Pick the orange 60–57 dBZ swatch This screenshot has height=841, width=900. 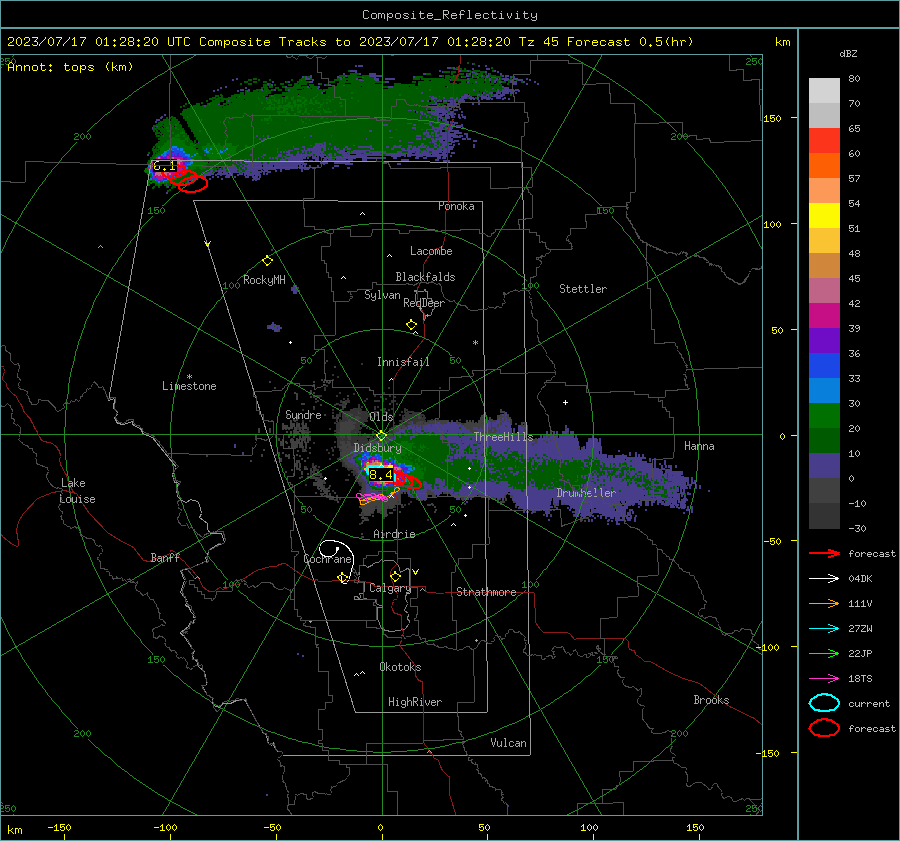[x=824, y=166]
